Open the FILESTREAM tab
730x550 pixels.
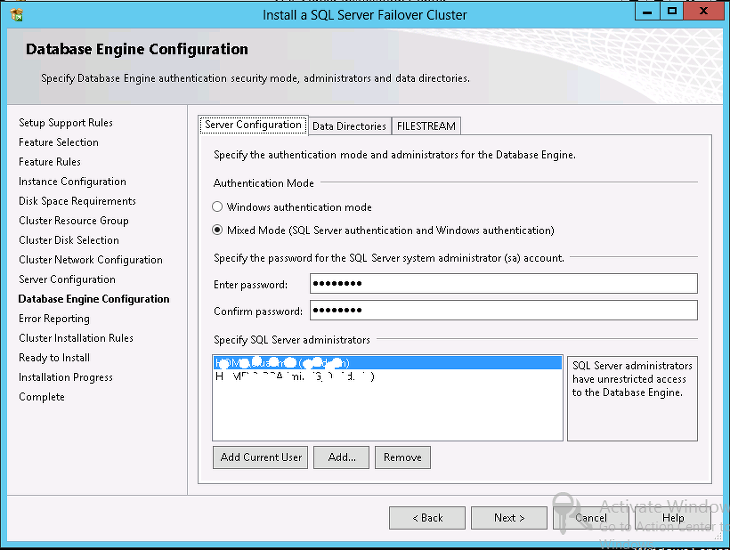pos(426,126)
